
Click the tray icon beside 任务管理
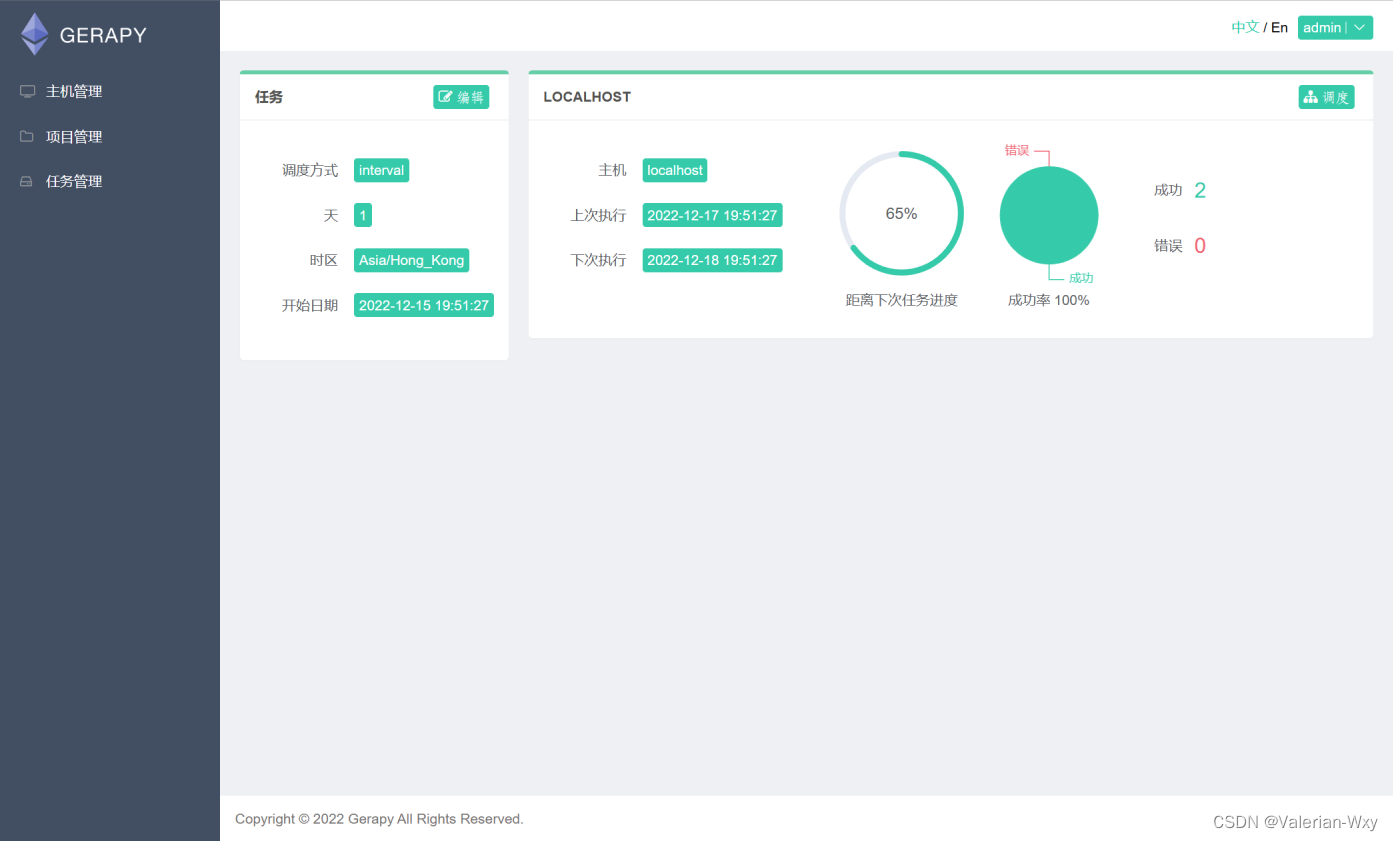[28, 182]
